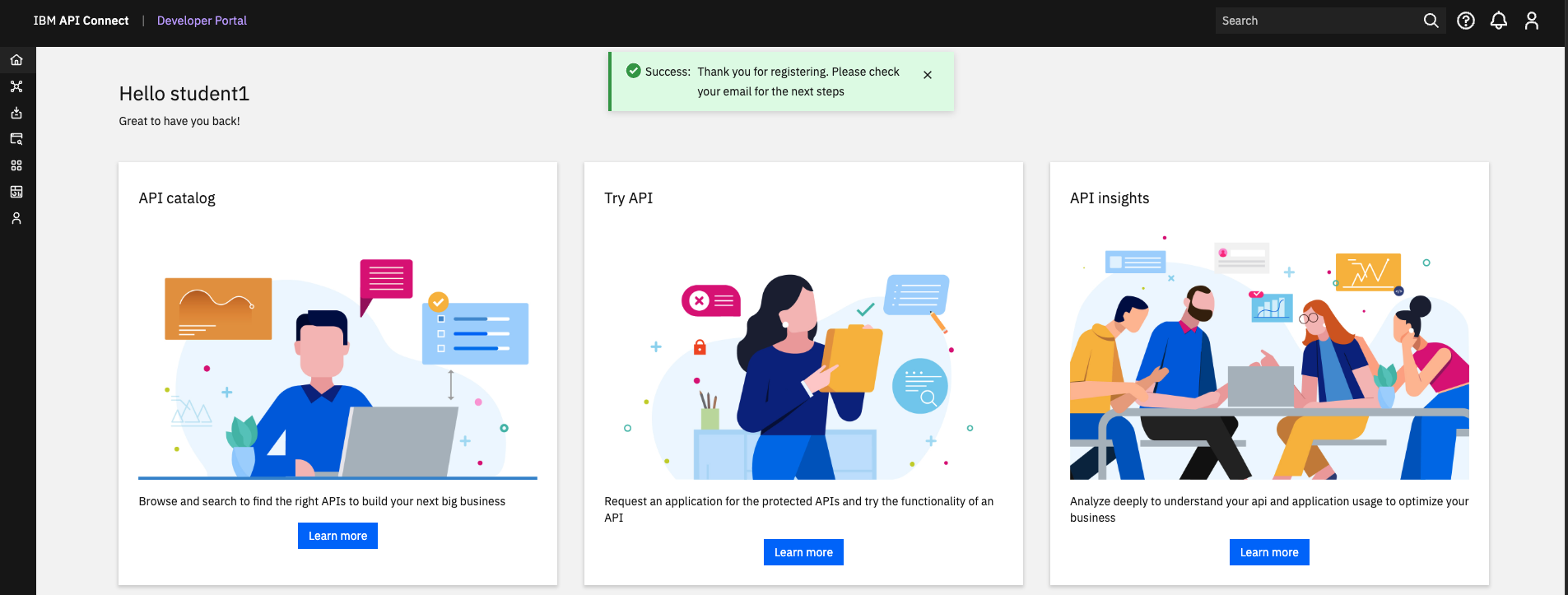The image size is (1568, 595).
Task: Click the Hello student1 greeting
Action: point(184,94)
